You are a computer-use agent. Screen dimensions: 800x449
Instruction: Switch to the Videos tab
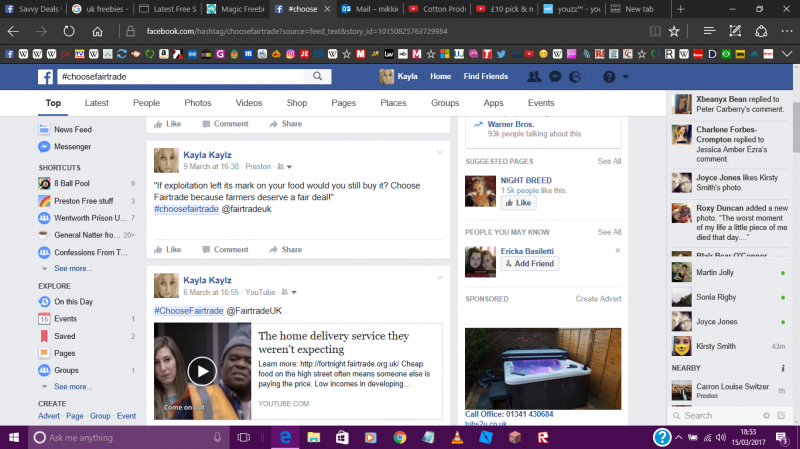248,103
